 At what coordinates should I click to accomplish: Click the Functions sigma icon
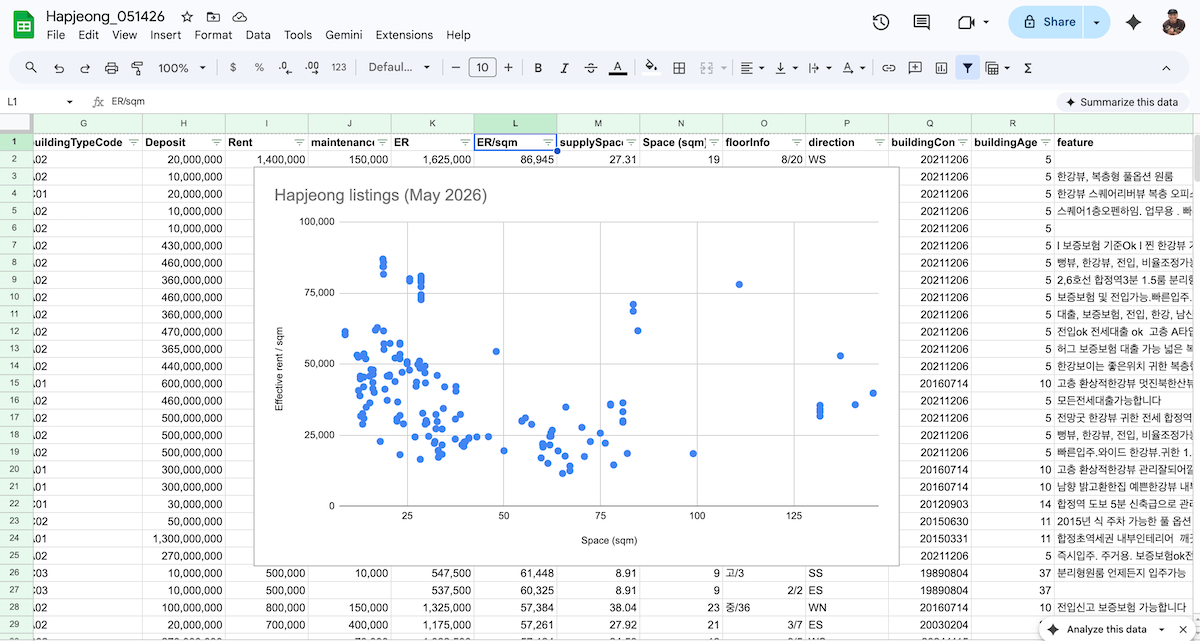click(1028, 68)
